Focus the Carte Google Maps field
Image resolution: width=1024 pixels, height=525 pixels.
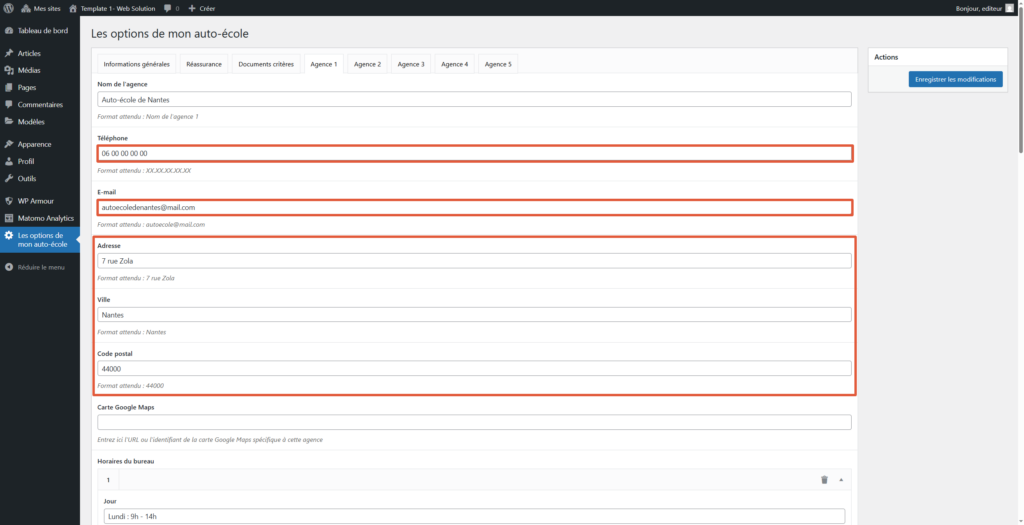coord(475,422)
